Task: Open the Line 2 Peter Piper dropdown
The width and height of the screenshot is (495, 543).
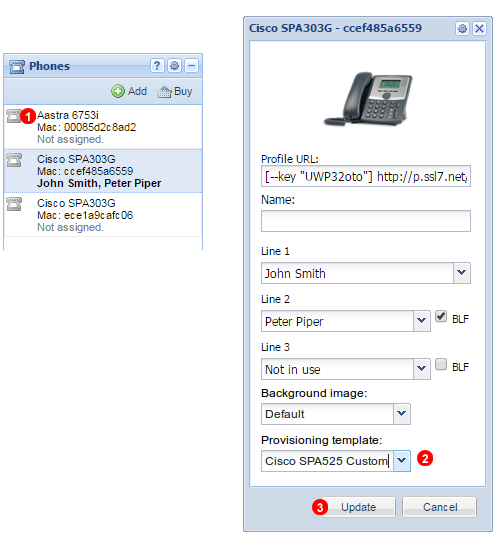Action: [x=422, y=321]
